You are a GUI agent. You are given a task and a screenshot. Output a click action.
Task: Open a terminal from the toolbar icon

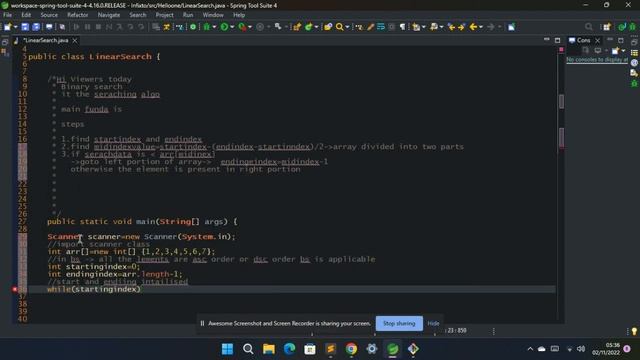[49, 27]
